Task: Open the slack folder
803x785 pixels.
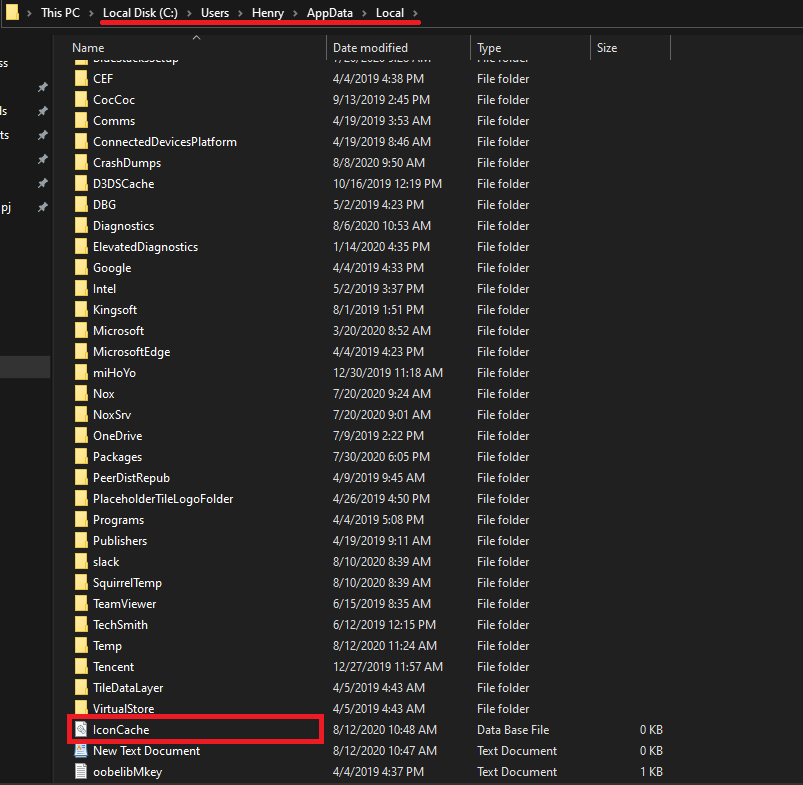Action: tap(105, 561)
